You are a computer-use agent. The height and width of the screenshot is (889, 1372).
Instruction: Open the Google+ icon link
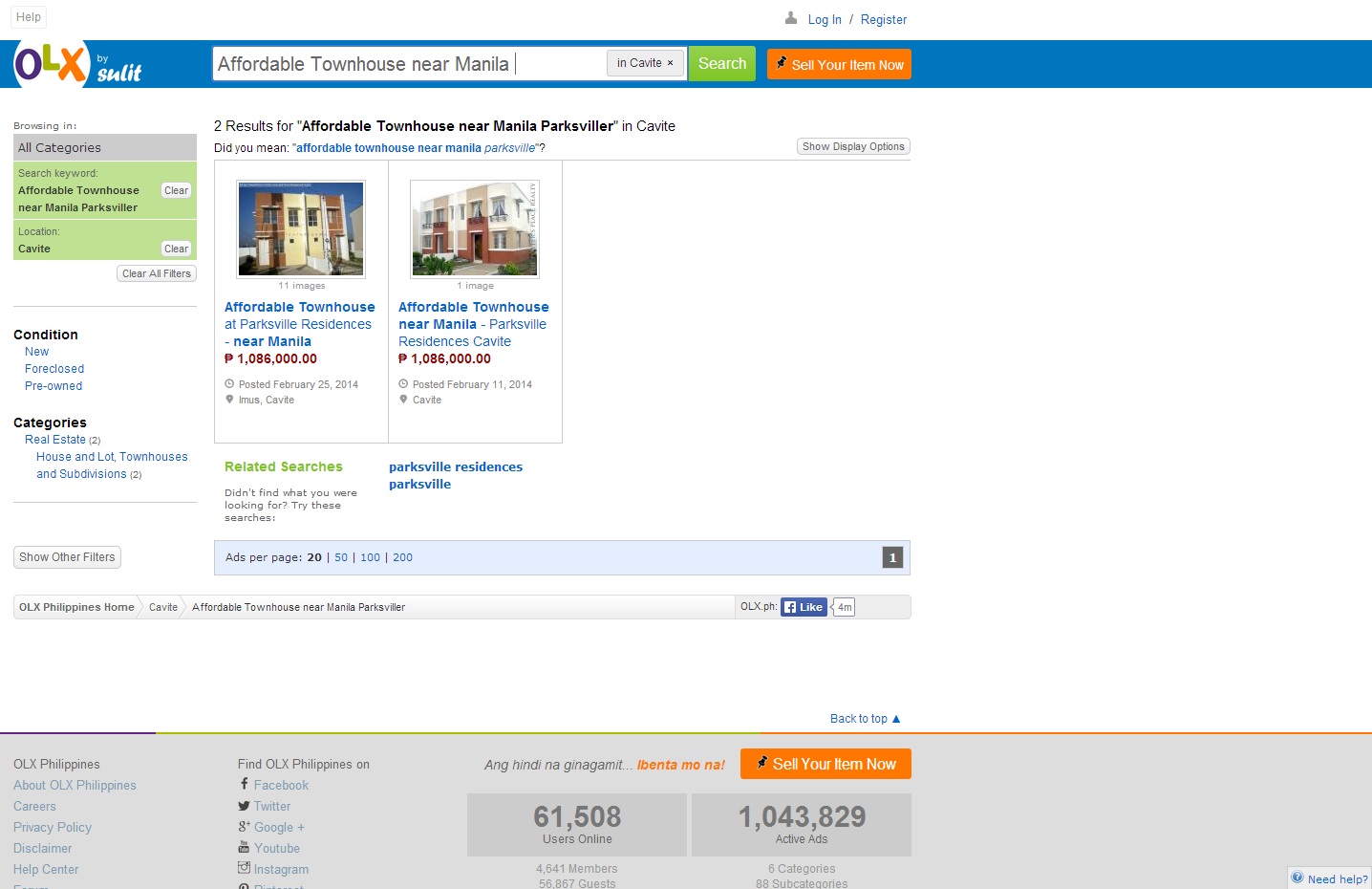[244, 827]
